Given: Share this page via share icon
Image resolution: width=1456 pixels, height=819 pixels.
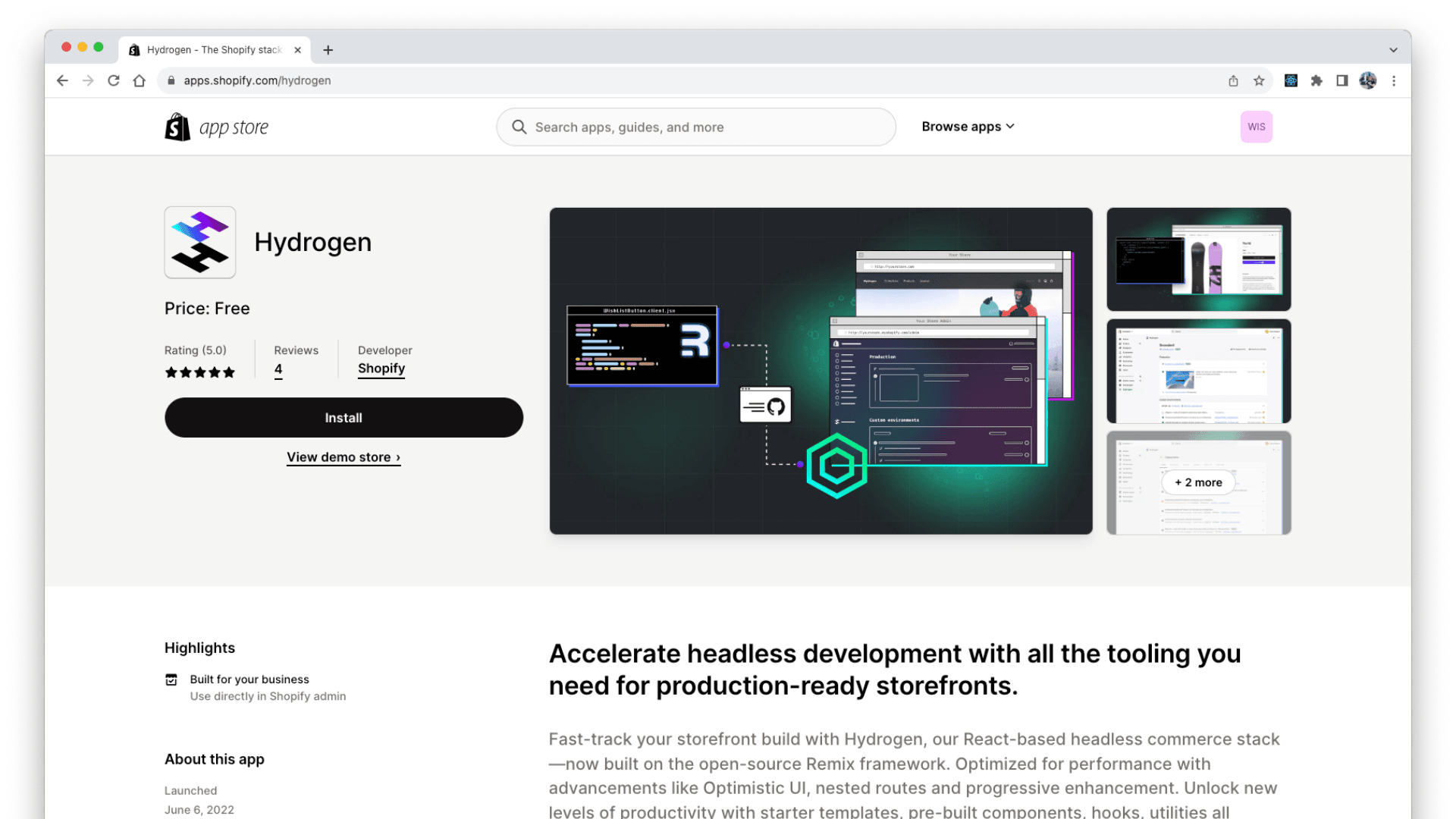Looking at the screenshot, I should pos(1233,80).
